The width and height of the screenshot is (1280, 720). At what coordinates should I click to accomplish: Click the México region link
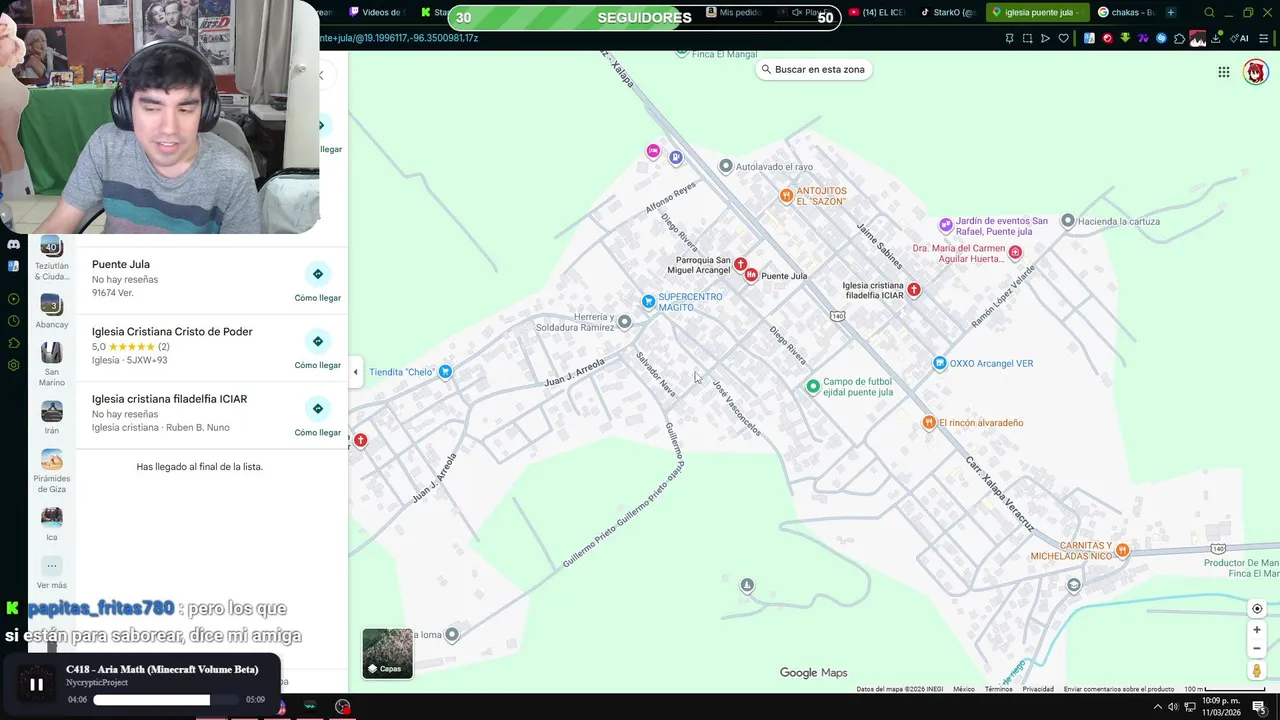pos(964,689)
